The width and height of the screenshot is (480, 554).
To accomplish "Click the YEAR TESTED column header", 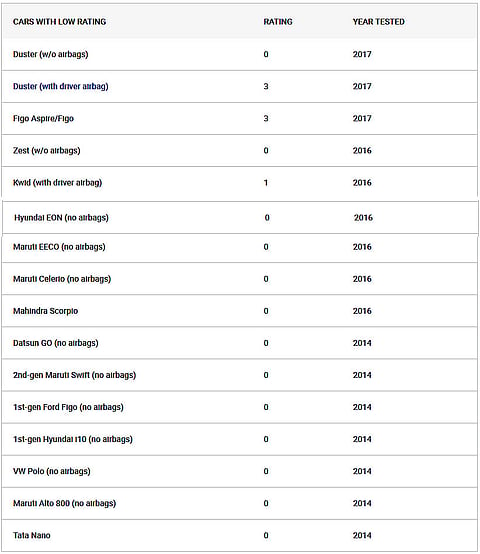I will 379,22.
